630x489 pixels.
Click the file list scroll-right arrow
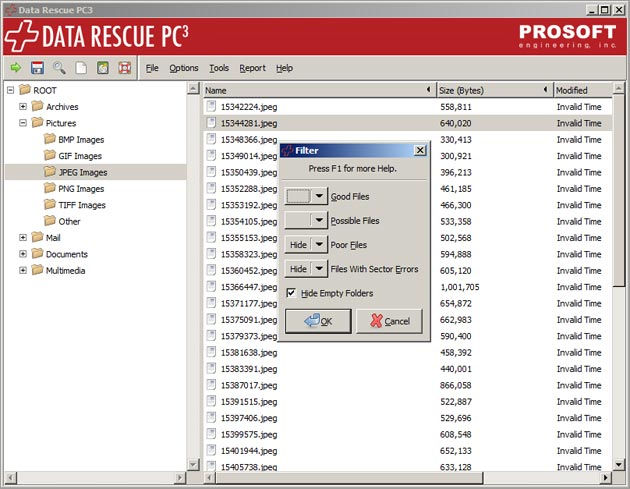click(606, 478)
